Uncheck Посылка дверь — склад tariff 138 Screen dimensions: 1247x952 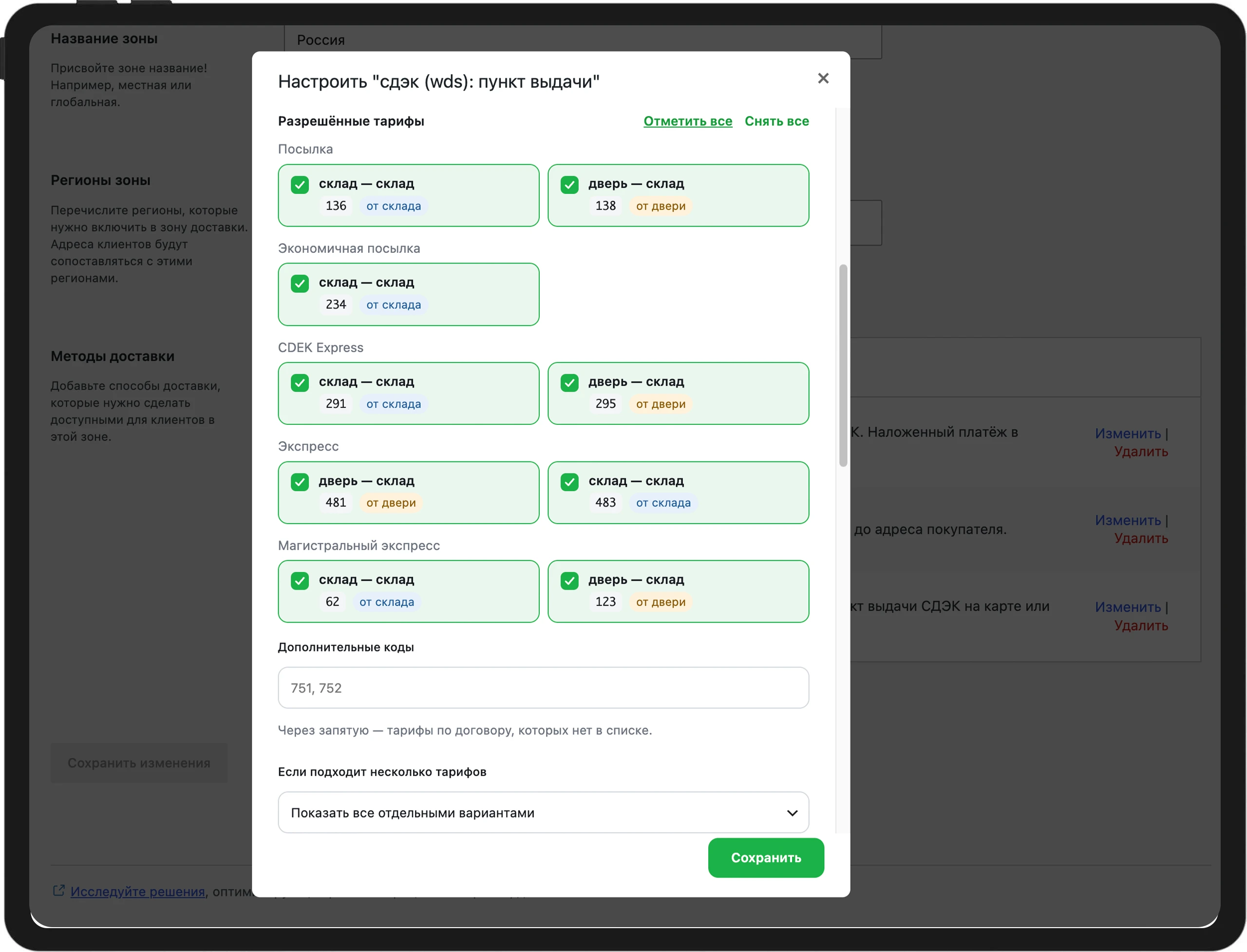click(569, 185)
